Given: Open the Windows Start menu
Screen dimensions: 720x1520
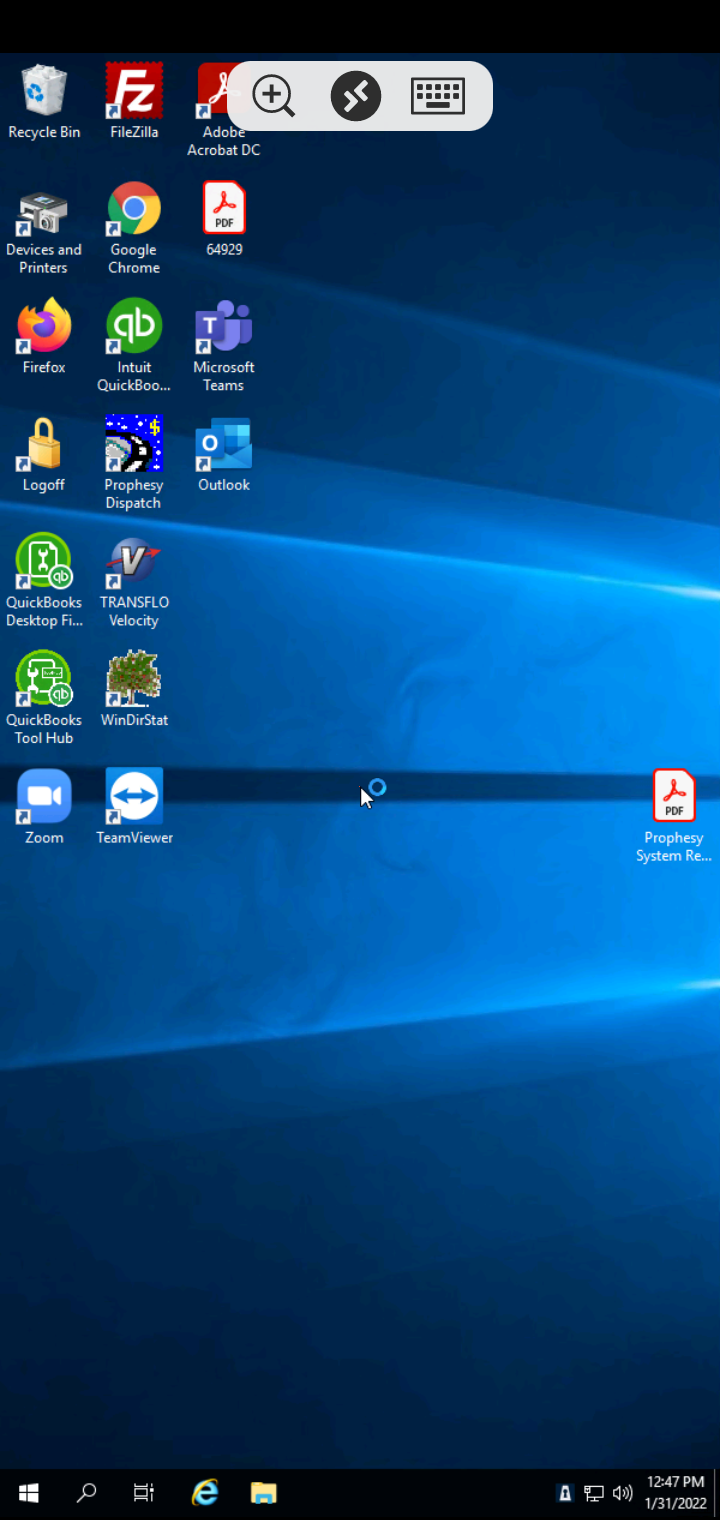Looking at the screenshot, I should pyautogui.click(x=29, y=1494).
